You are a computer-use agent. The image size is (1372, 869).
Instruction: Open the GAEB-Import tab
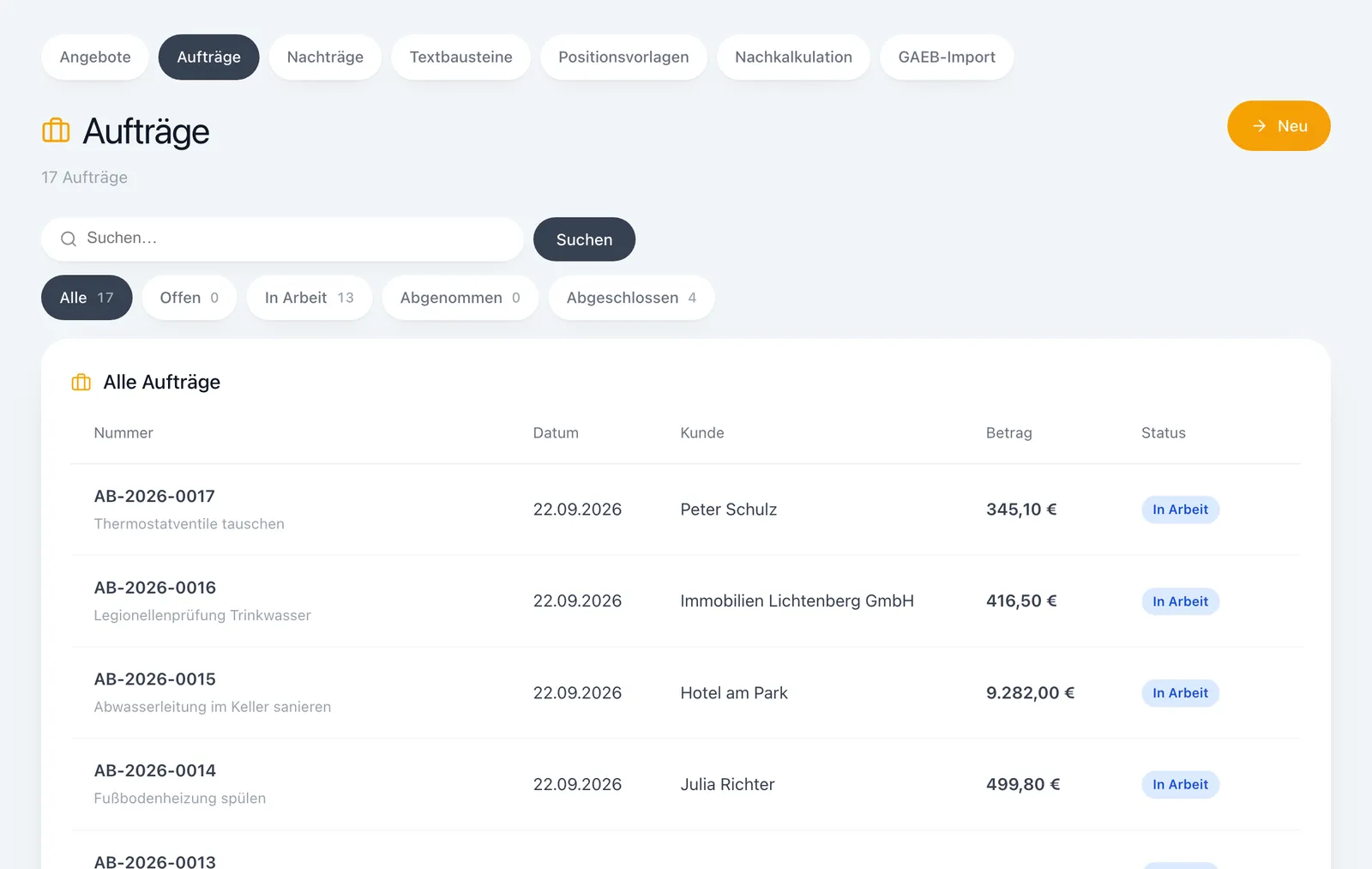(947, 57)
